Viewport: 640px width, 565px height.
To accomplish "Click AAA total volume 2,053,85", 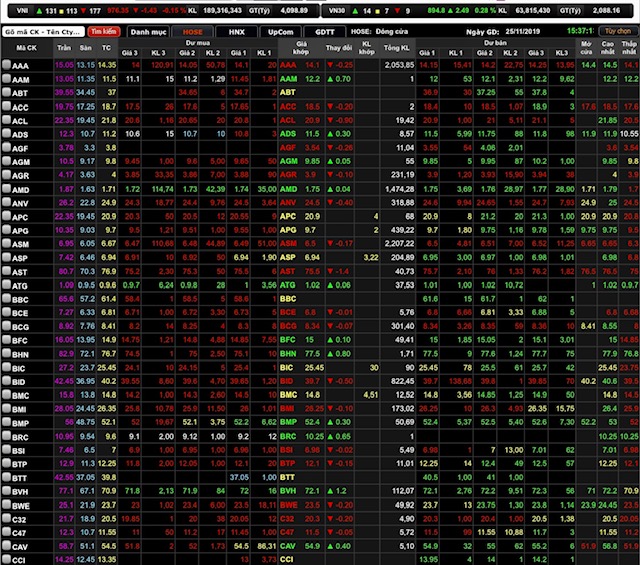I will tap(399, 65).
